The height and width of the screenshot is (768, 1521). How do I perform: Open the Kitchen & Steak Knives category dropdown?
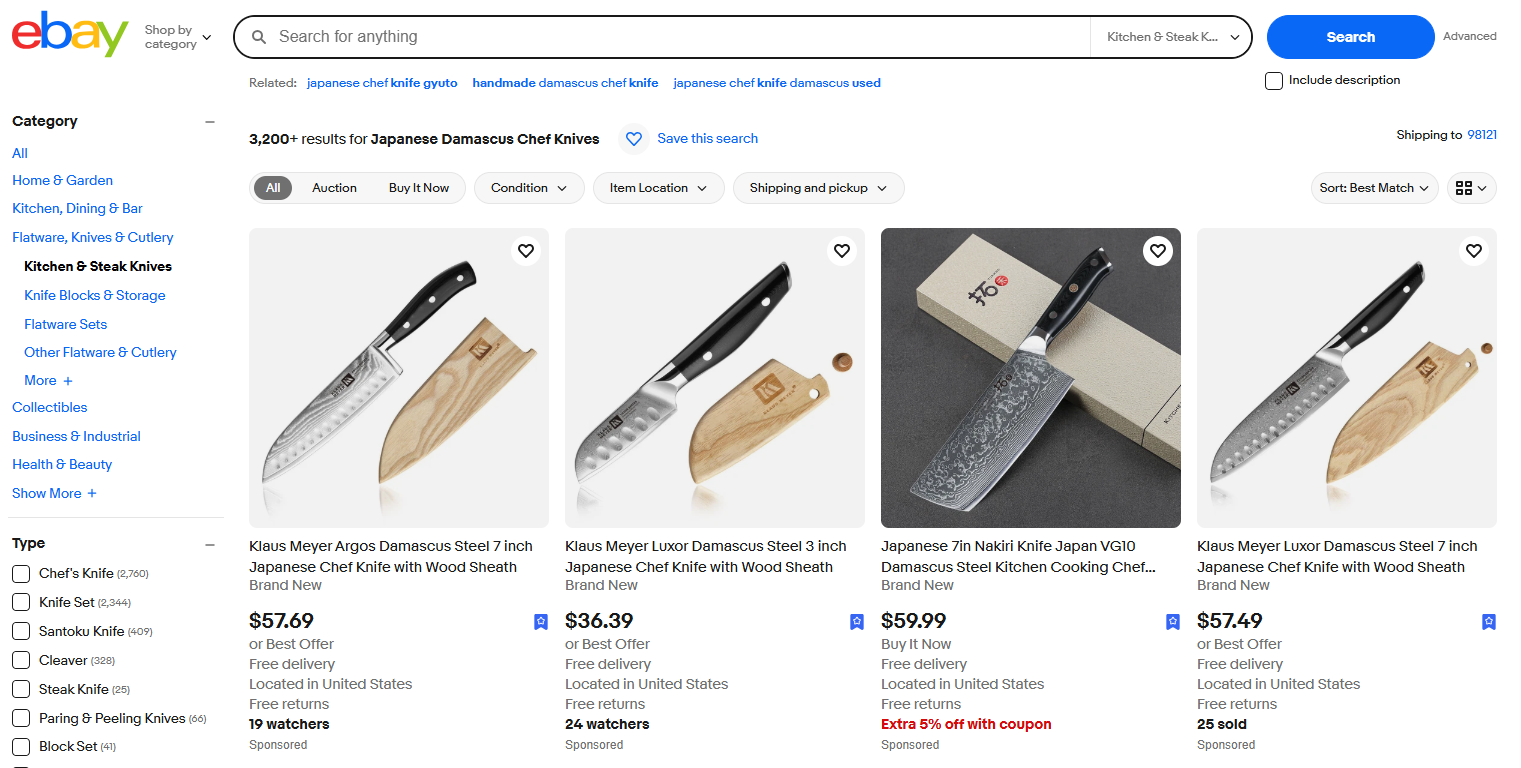1170,35
